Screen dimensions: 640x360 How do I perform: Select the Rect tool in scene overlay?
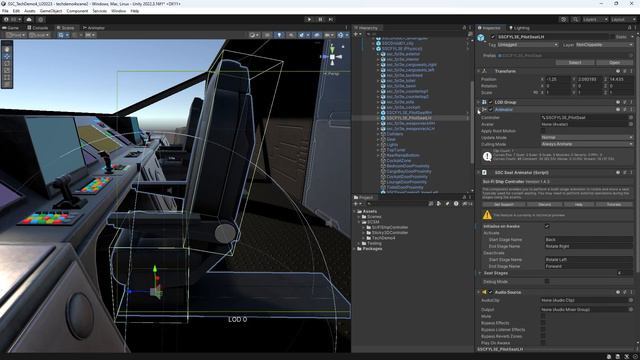7,77
